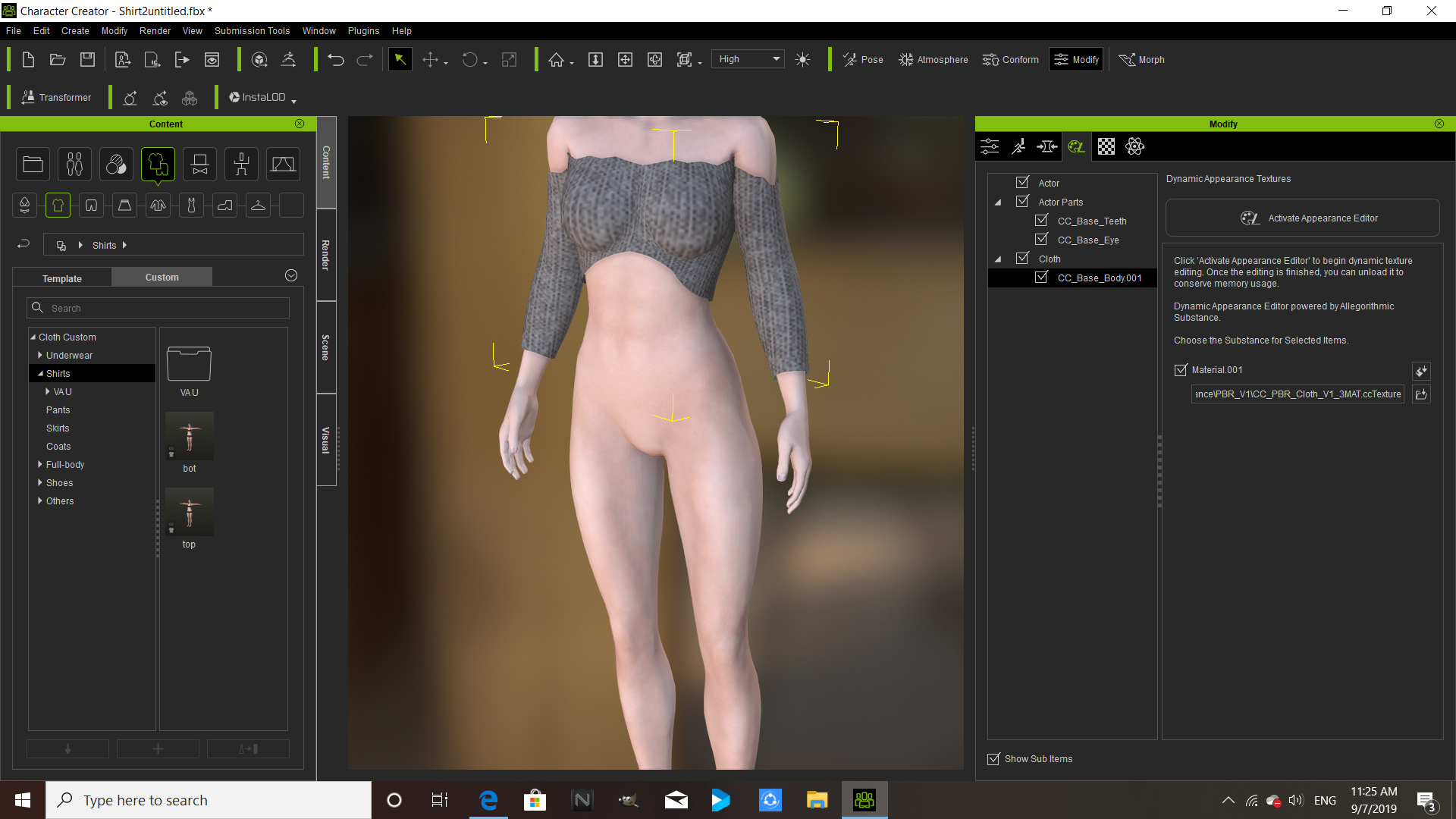Click the Redo arrow icon
This screenshot has height=819, width=1456.
(x=365, y=60)
